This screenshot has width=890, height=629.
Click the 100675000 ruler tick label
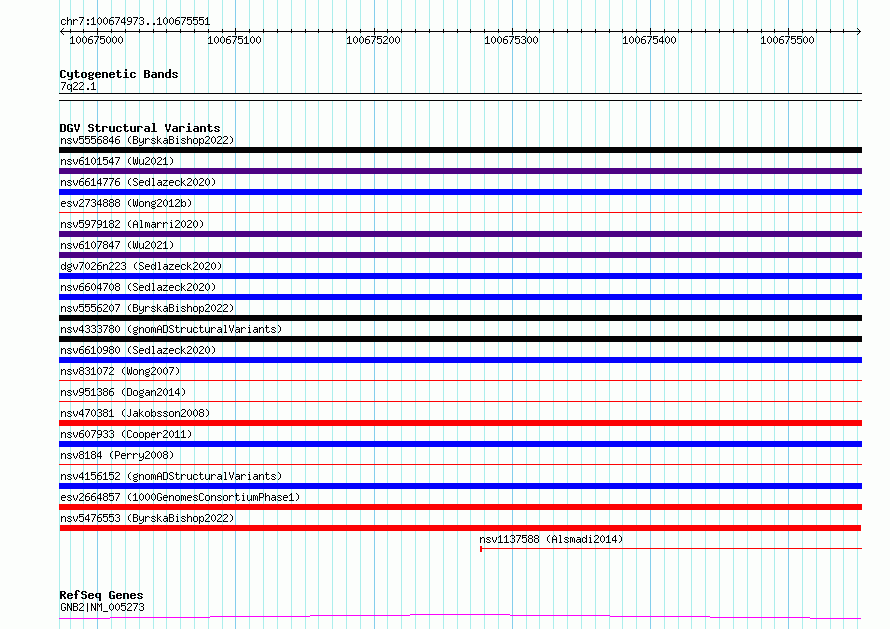(96, 40)
